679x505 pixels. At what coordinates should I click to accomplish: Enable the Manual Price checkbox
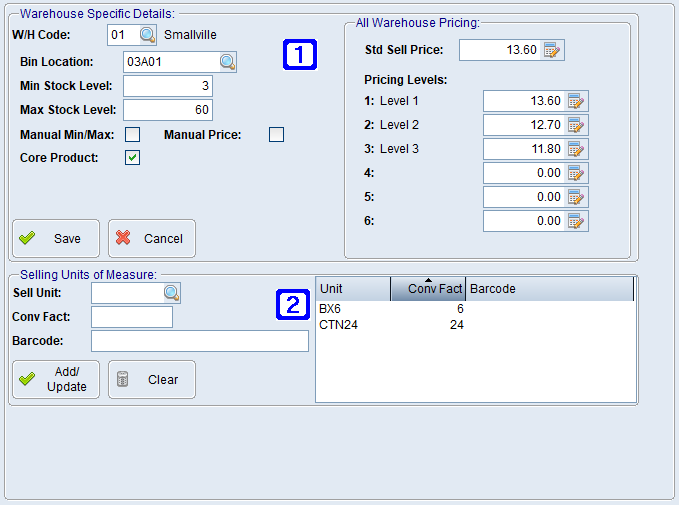[276, 135]
